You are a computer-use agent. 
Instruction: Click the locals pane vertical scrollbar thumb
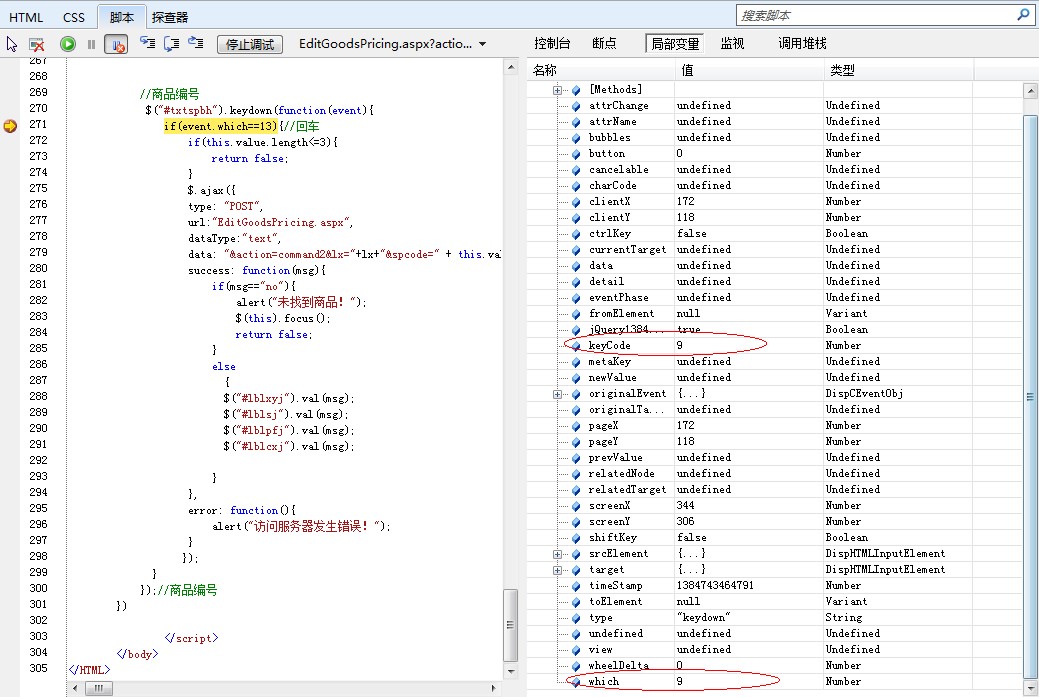tap(1030, 396)
